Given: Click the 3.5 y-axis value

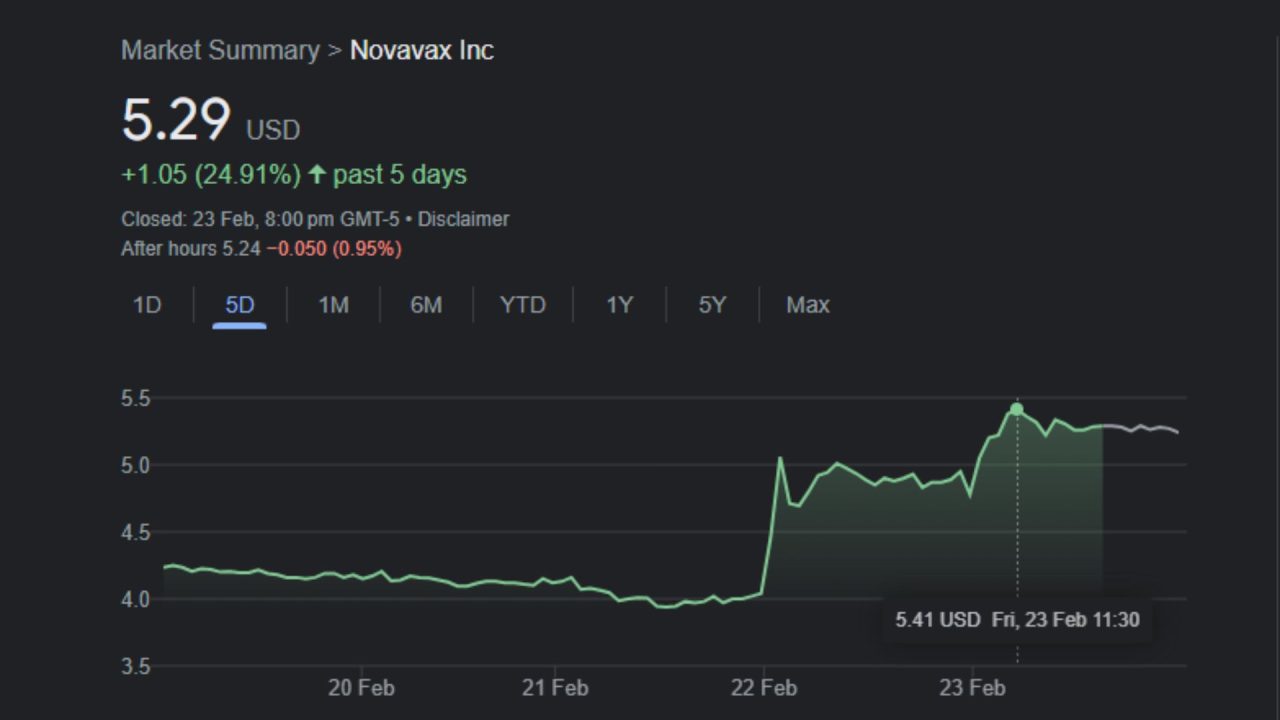Looking at the screenshot, I should [x=135, y=666].
